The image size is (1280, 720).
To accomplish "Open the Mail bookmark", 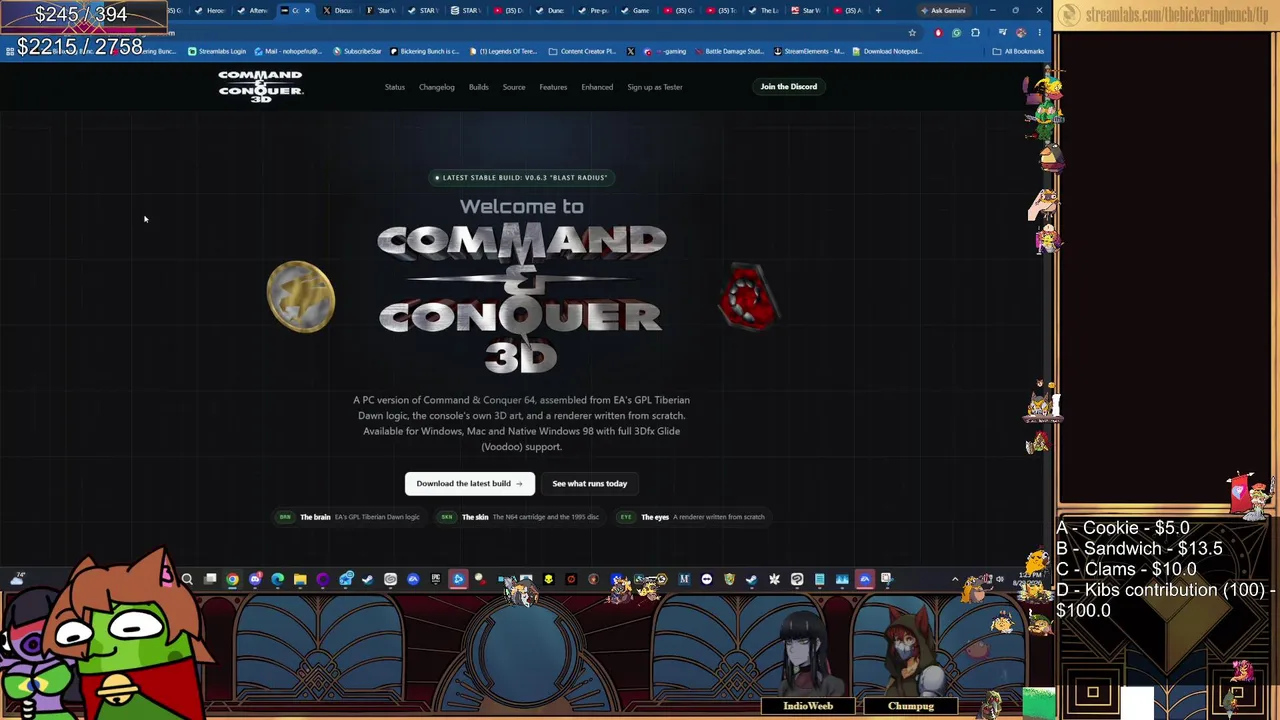I will click(288, 52).
